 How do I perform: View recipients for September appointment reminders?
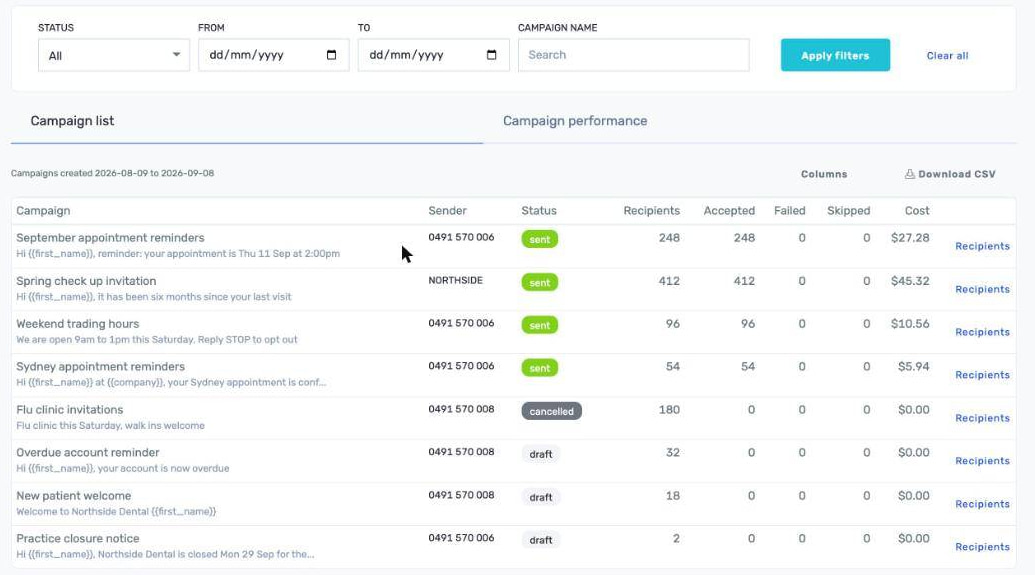click(x=982, y=246)
